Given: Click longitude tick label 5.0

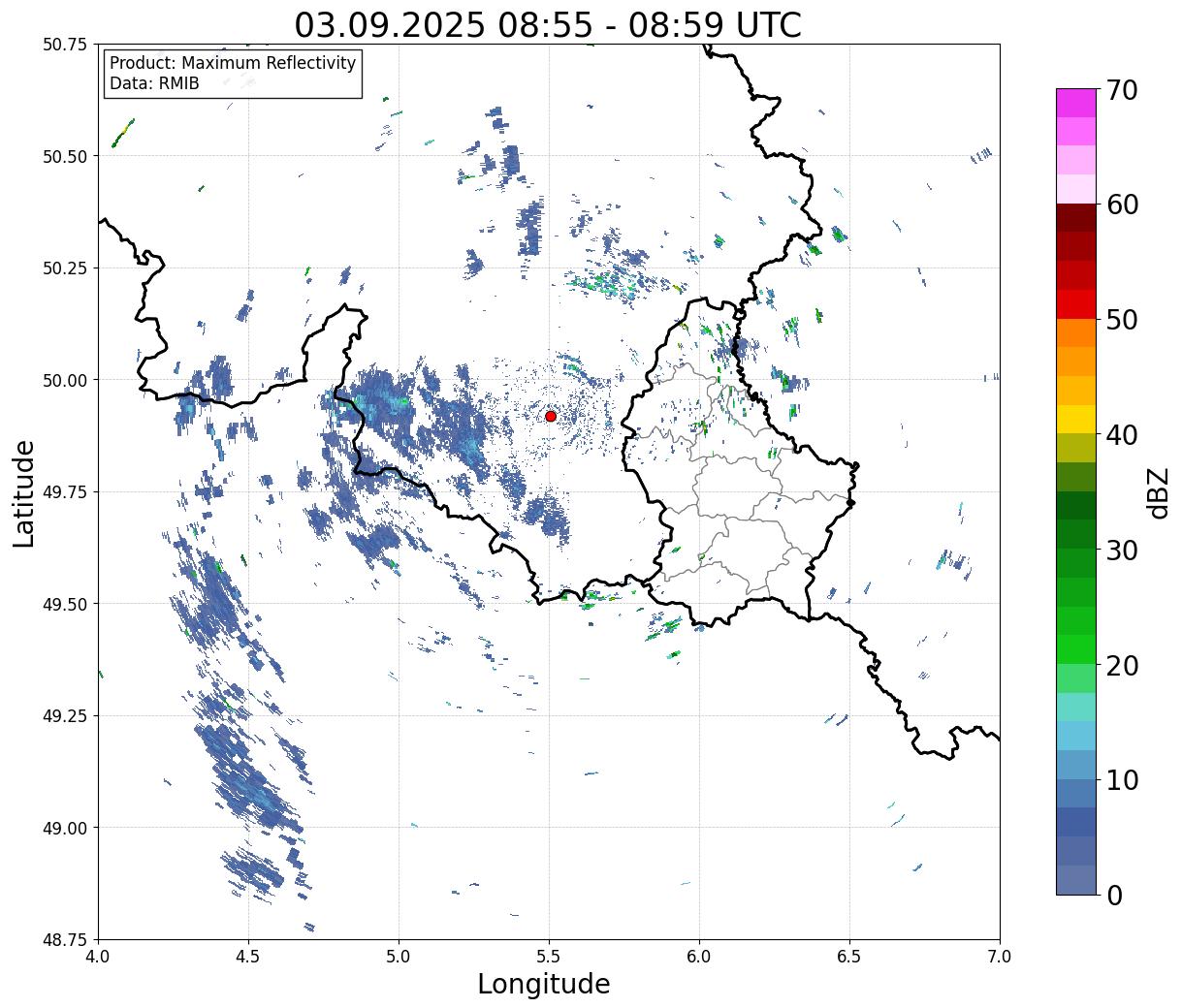Looking at the screenshot, I should click(399, 957).
